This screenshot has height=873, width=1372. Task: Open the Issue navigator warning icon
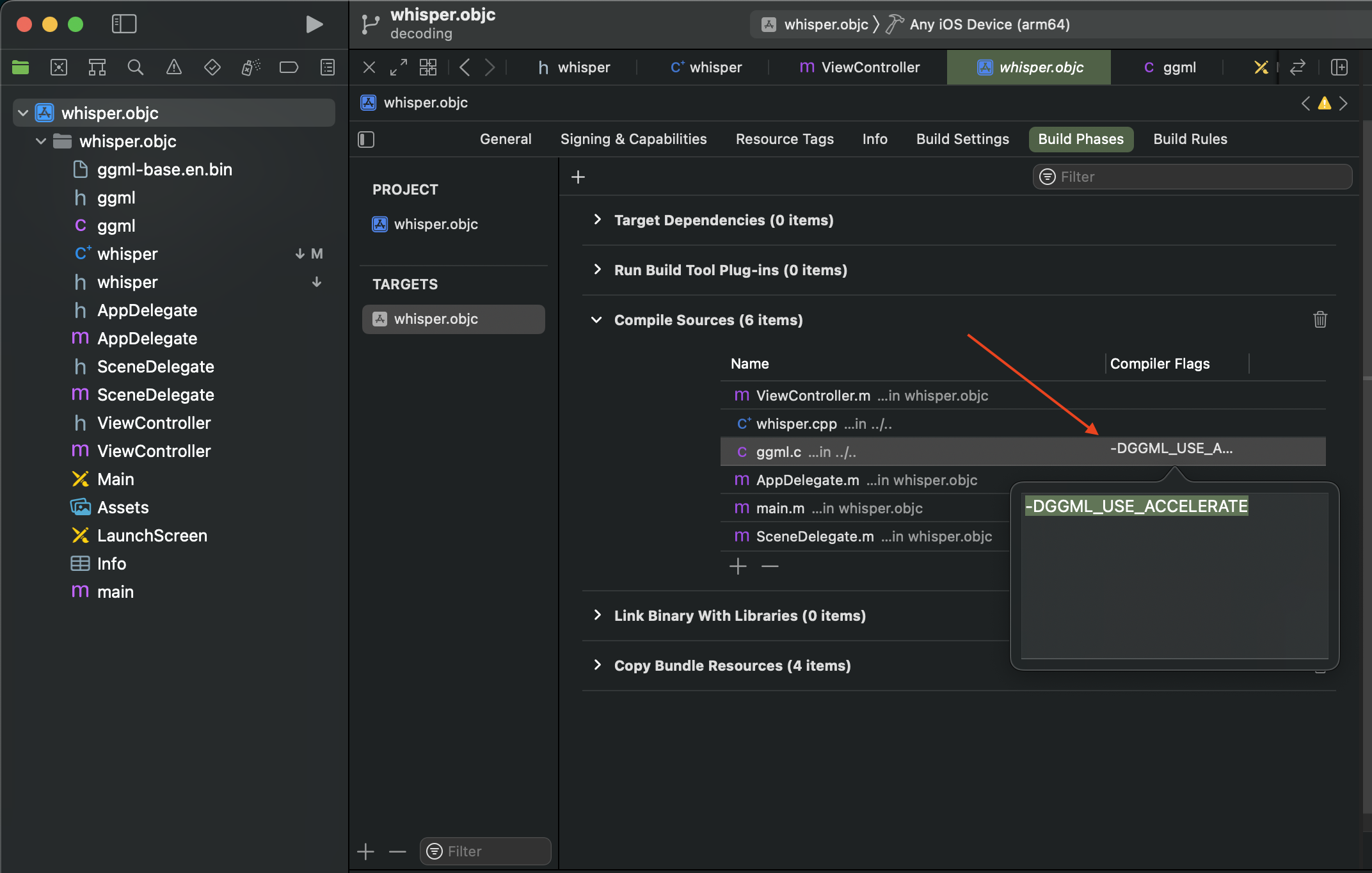(x=173, y=67)
